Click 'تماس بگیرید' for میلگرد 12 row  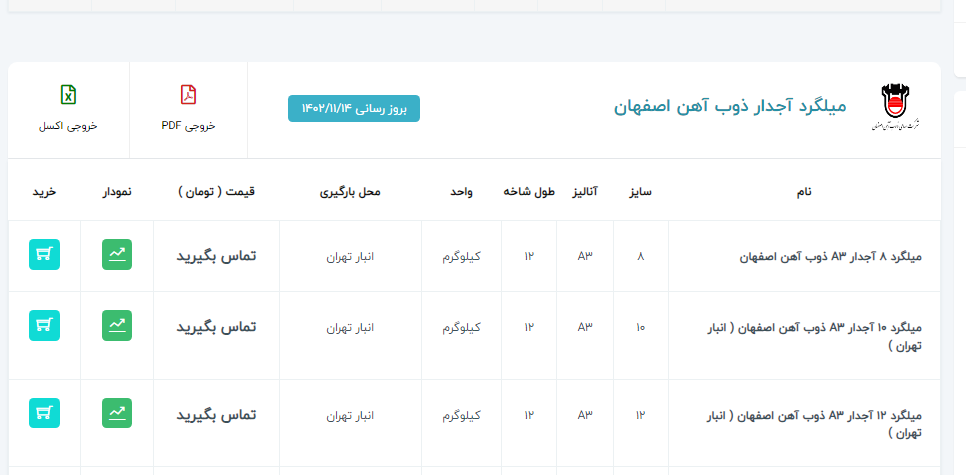pyautogui.click(x=216, y=414)
